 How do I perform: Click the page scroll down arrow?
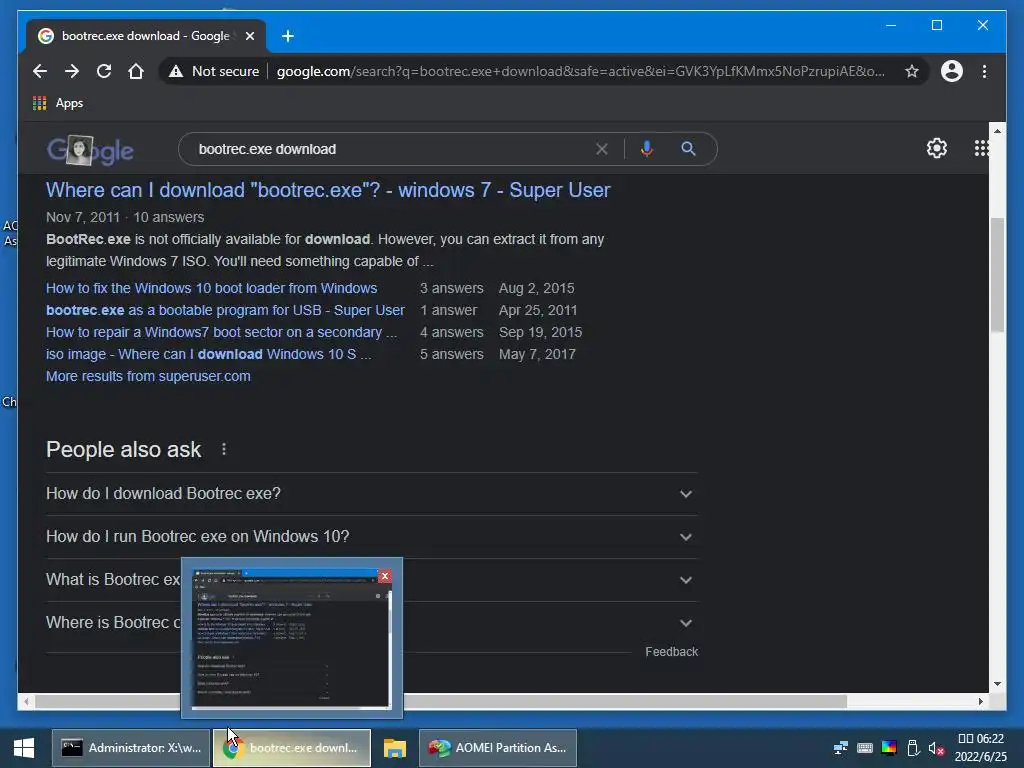click(x=997, y=684)
